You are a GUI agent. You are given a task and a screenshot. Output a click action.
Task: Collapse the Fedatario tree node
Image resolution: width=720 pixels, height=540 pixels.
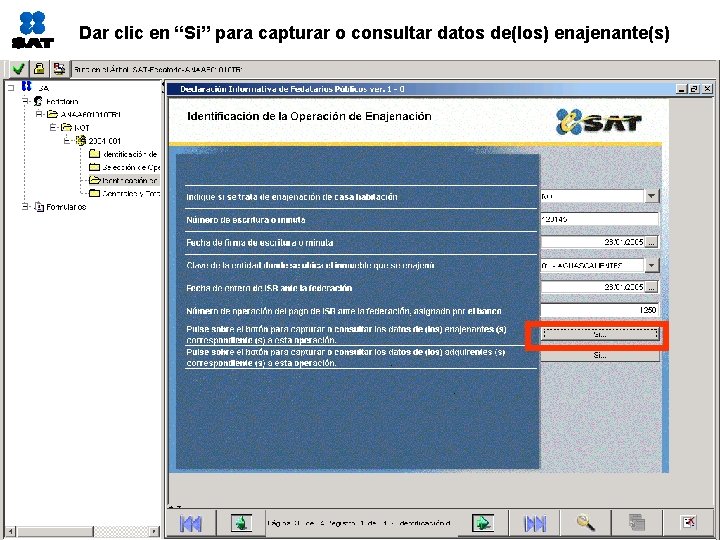(26, 101)
